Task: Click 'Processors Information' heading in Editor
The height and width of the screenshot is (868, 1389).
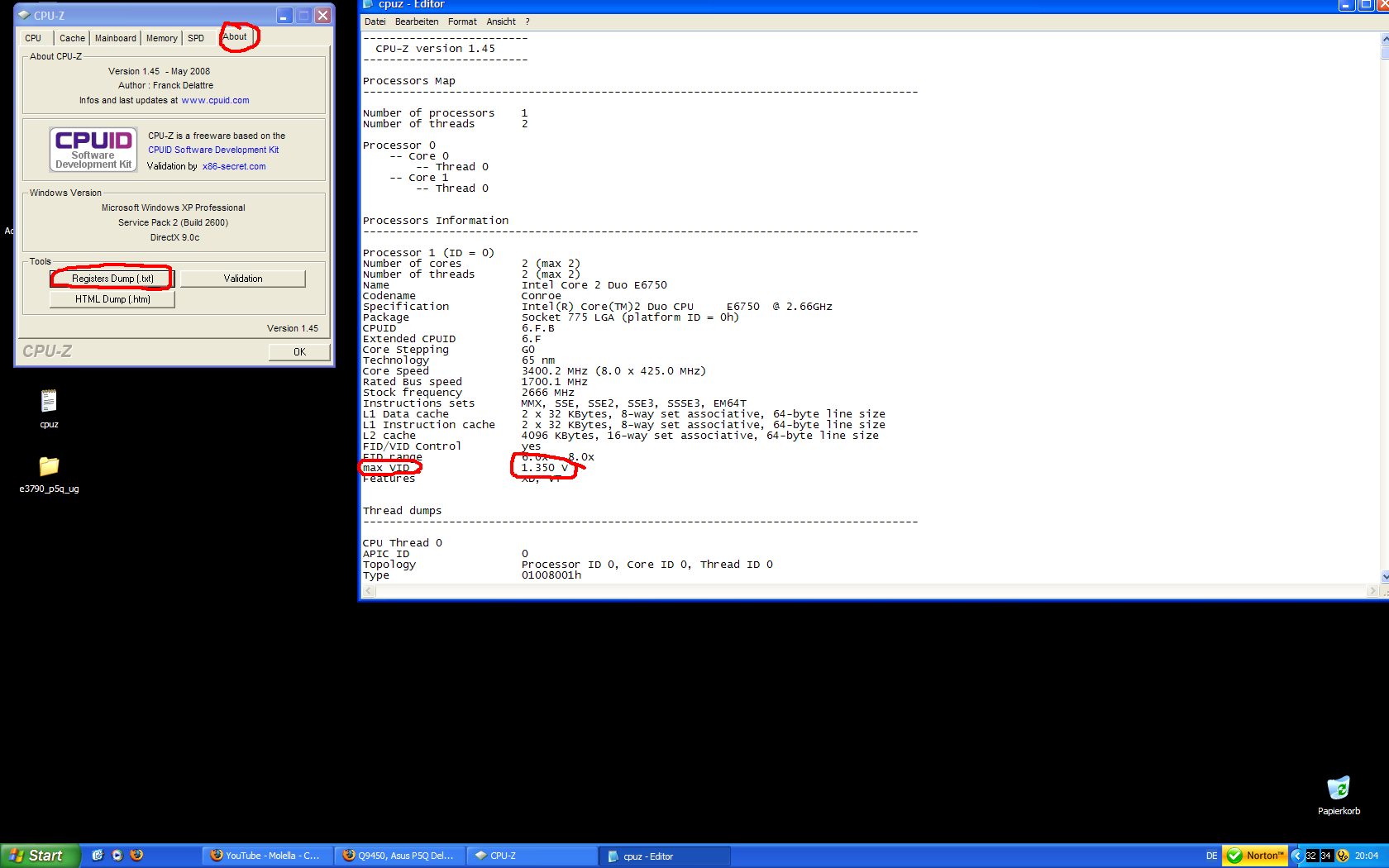Action: [x=436, y=221]
